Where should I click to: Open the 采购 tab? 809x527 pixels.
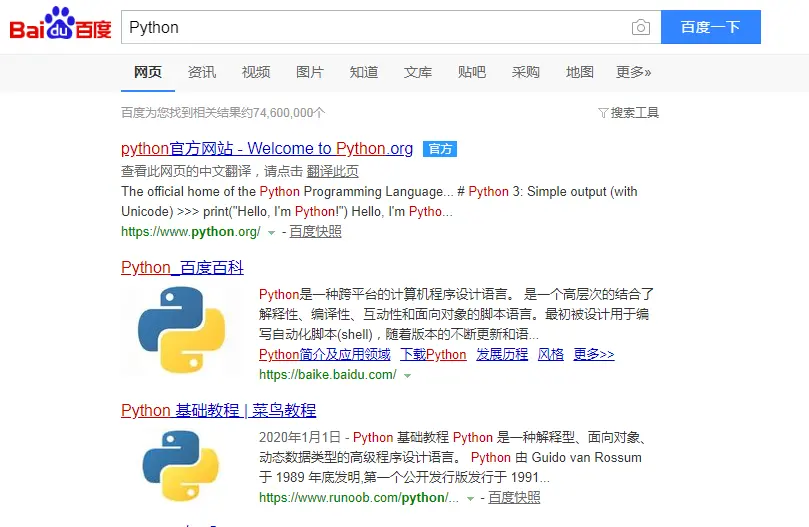click(525, 72)
